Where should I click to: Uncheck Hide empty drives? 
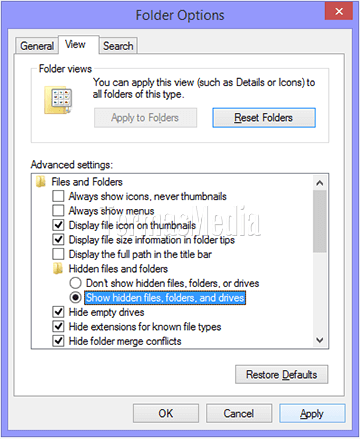pyautogui.click(x=58, y=312)
